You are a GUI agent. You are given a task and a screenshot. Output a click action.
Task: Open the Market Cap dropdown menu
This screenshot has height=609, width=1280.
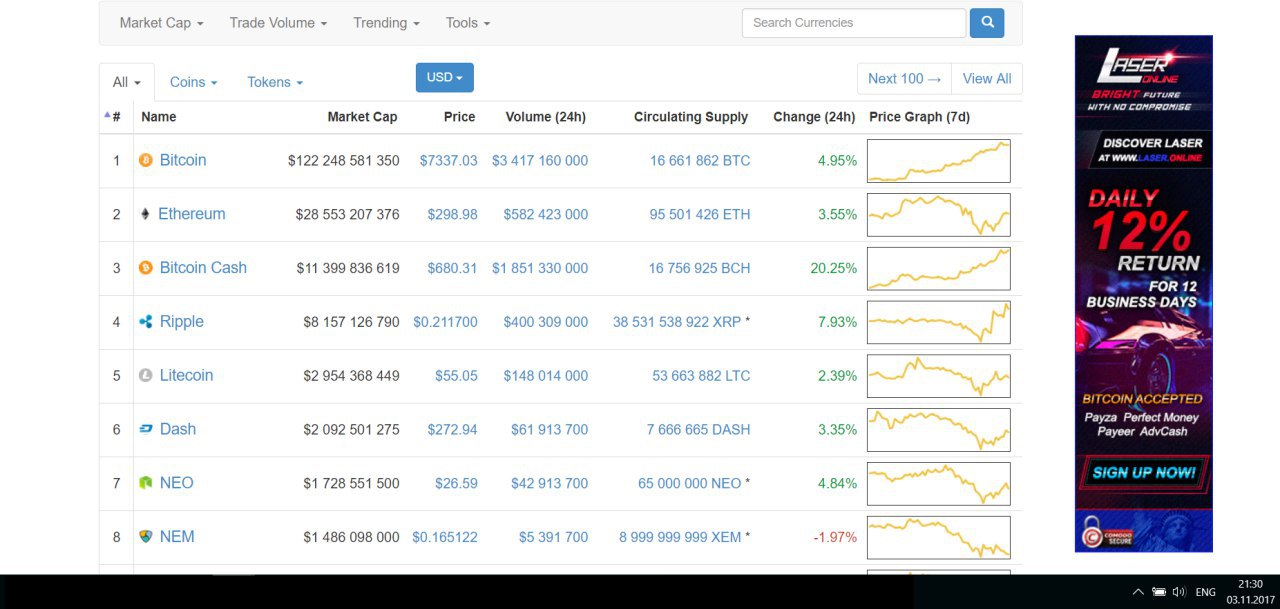point(161,23)
